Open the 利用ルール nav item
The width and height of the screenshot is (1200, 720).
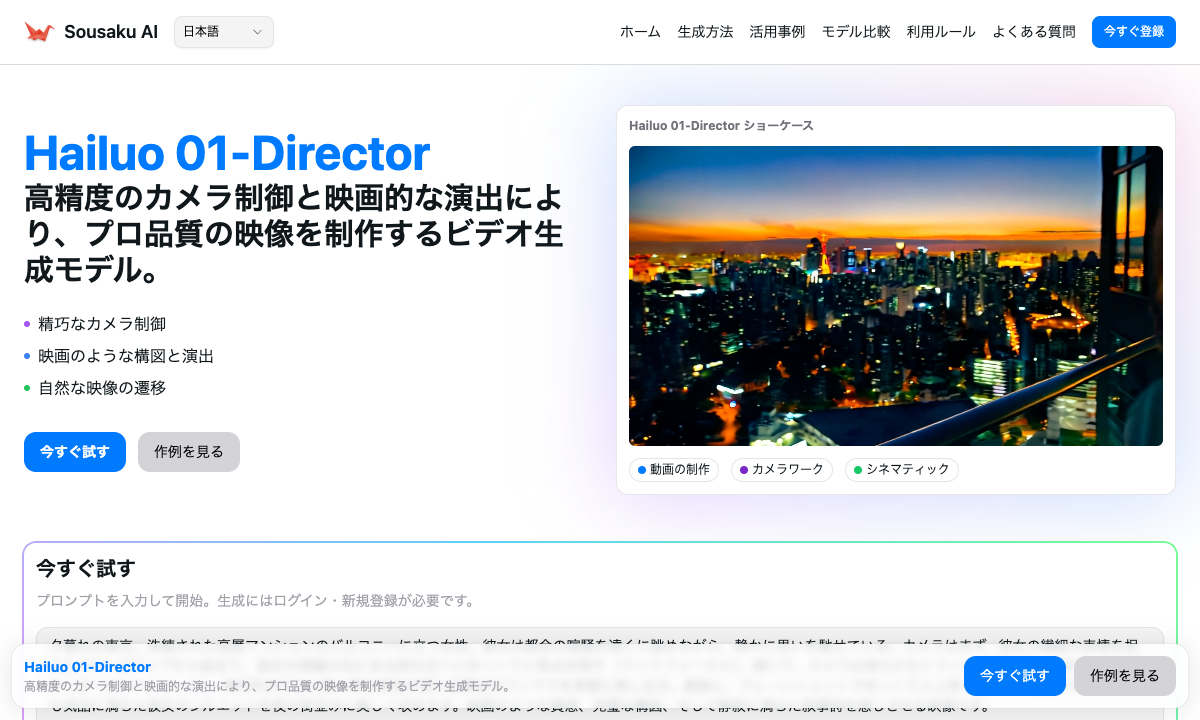pyautogui.click(x=941, y=32)
